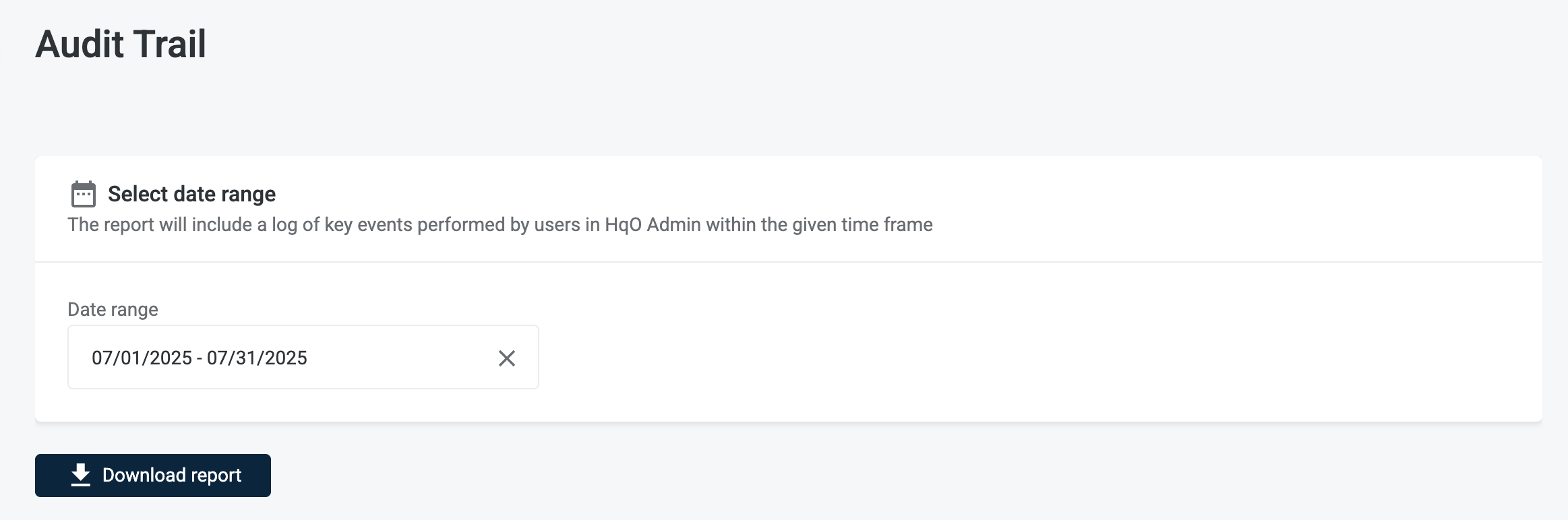Click the Audit Trail page title
The image size is (1568, 520).
coord(121,44)
